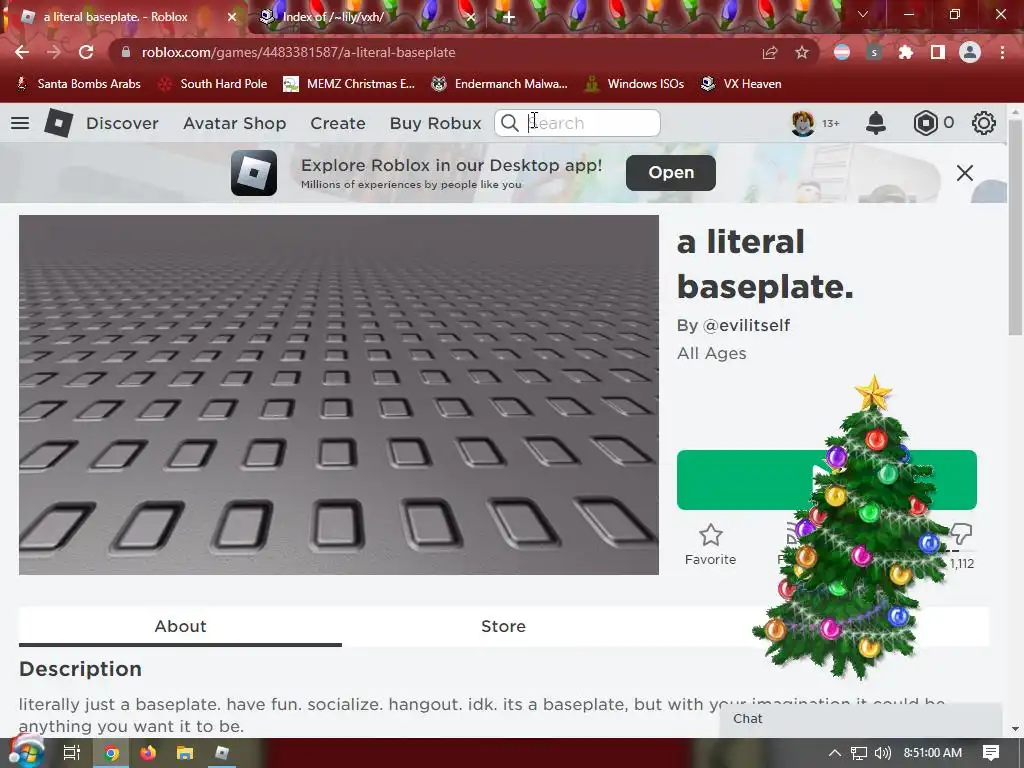Open South Hard Pole bookmark
This screenshot has width=1024, height=768.
pos(213,84)
